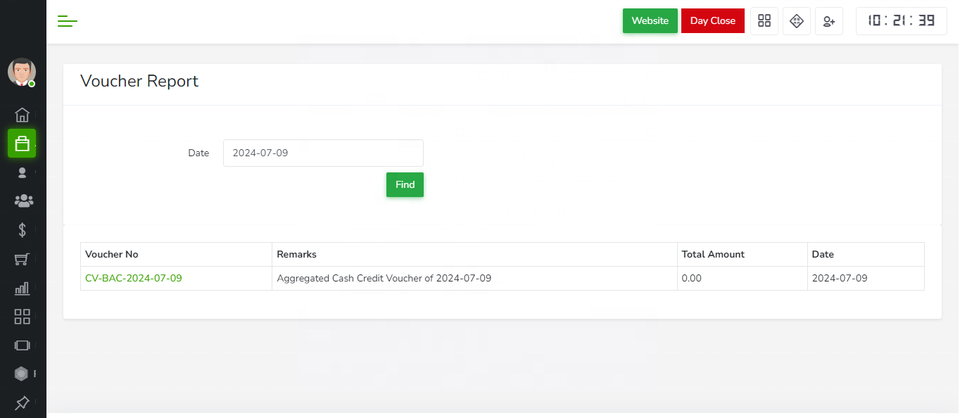Click the digital clock display

coord(901,21)
